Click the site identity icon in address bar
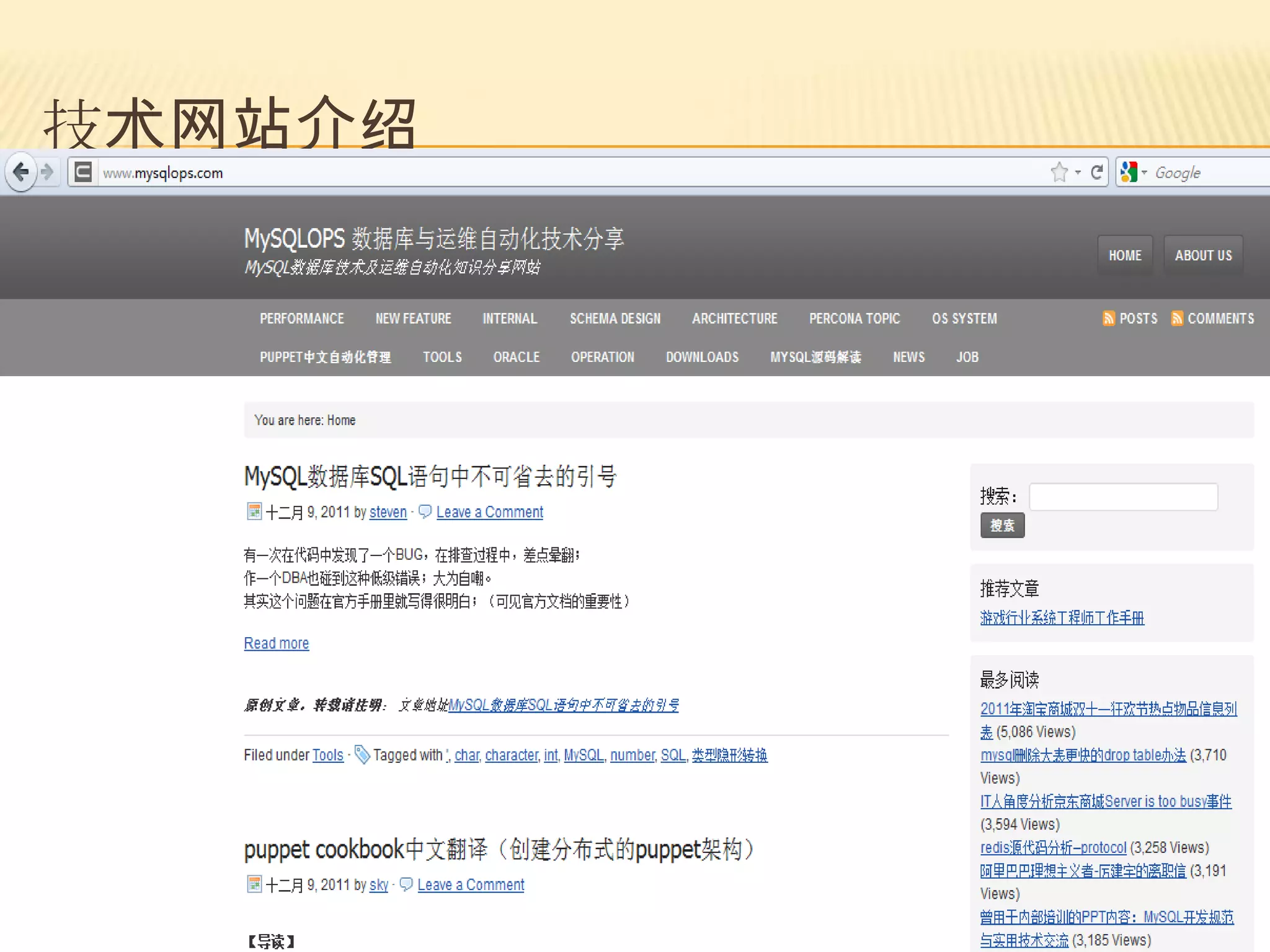Viewport: 1270px width, 952px height. [82, 172]
